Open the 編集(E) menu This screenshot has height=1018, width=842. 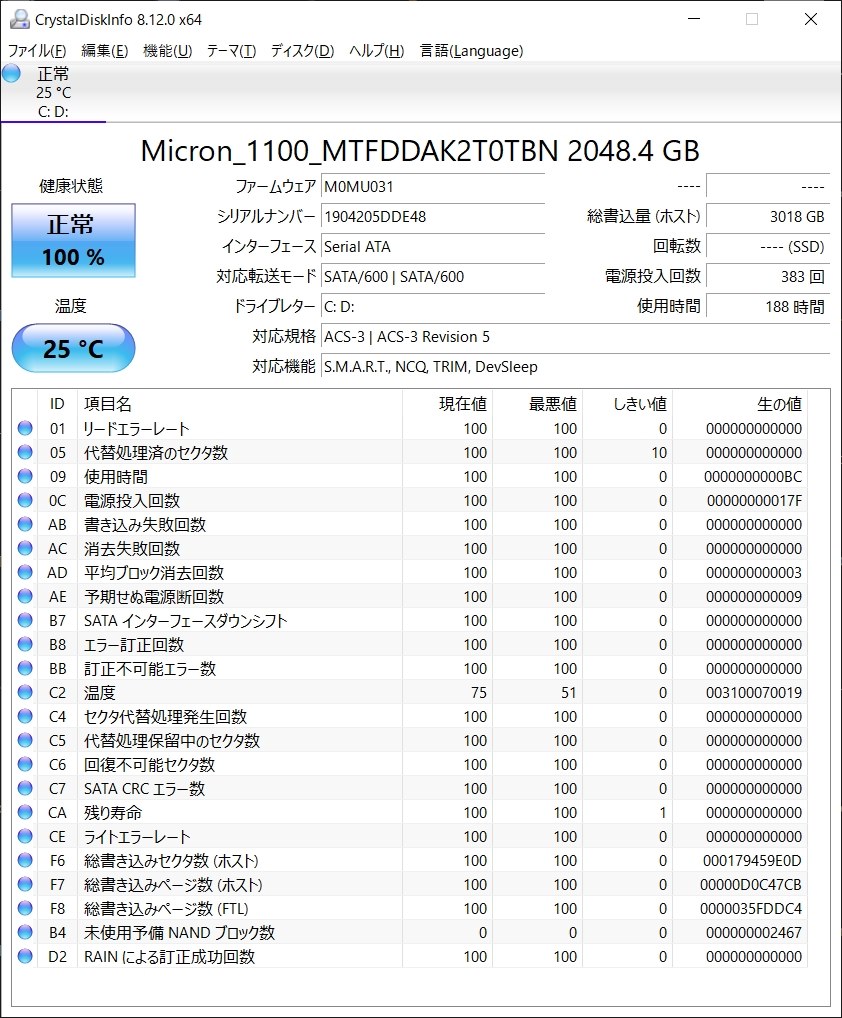(x=105, y=51)
